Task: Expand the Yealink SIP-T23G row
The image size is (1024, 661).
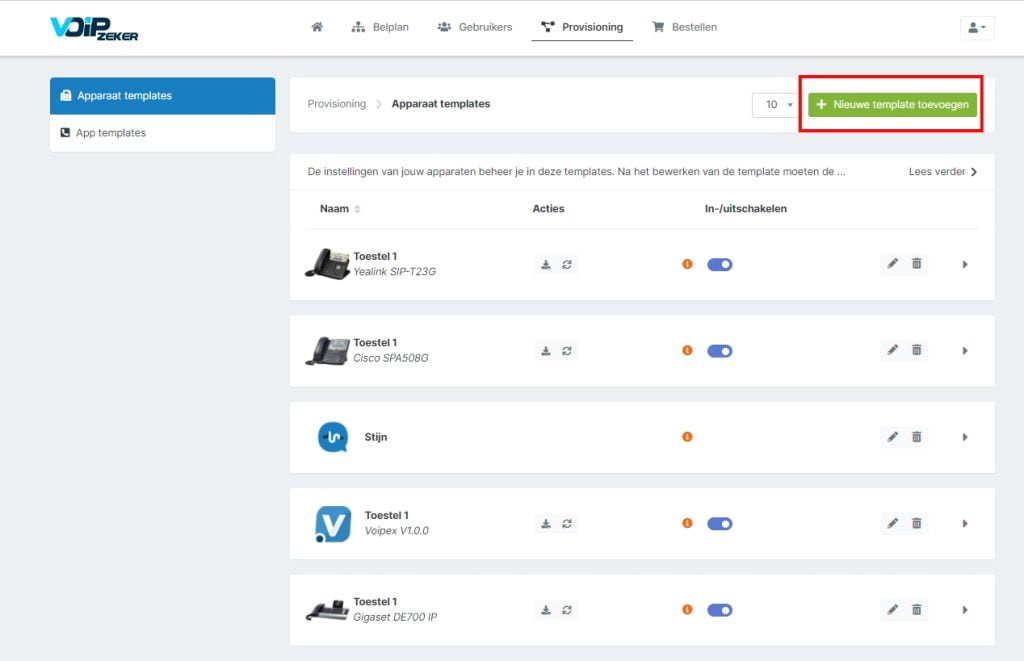Action: [x=965, y=265]
